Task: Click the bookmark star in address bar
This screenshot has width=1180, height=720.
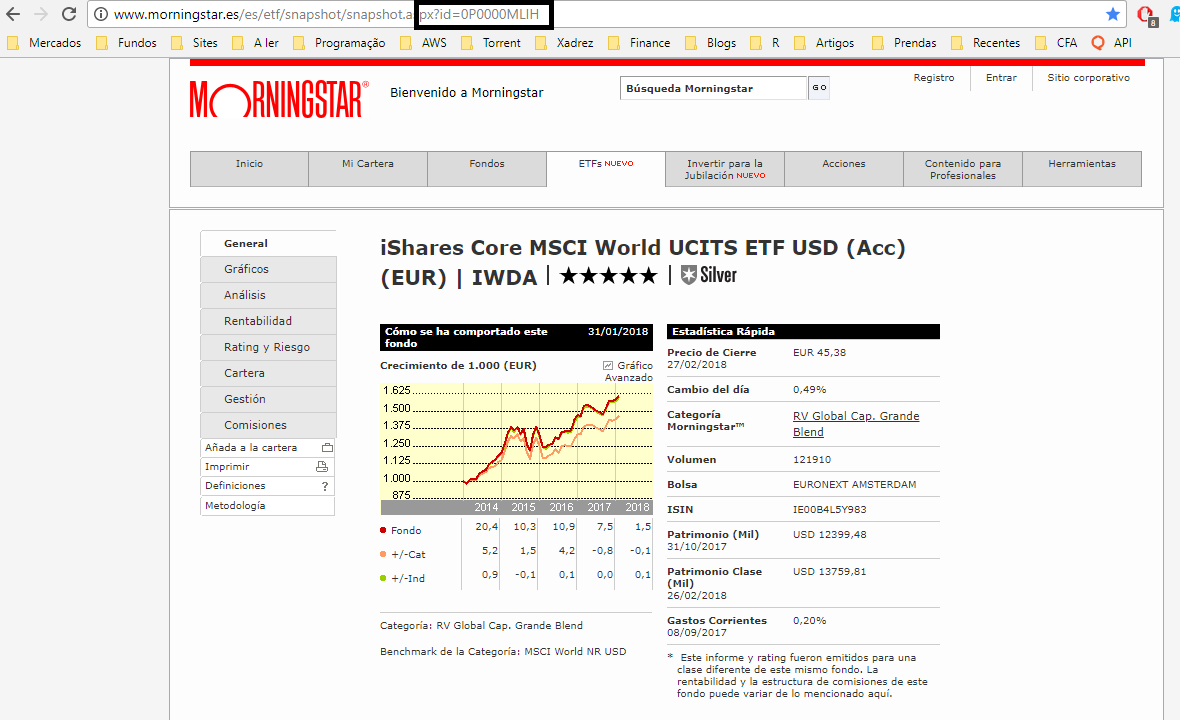Action: click(x=1112, y=14)
